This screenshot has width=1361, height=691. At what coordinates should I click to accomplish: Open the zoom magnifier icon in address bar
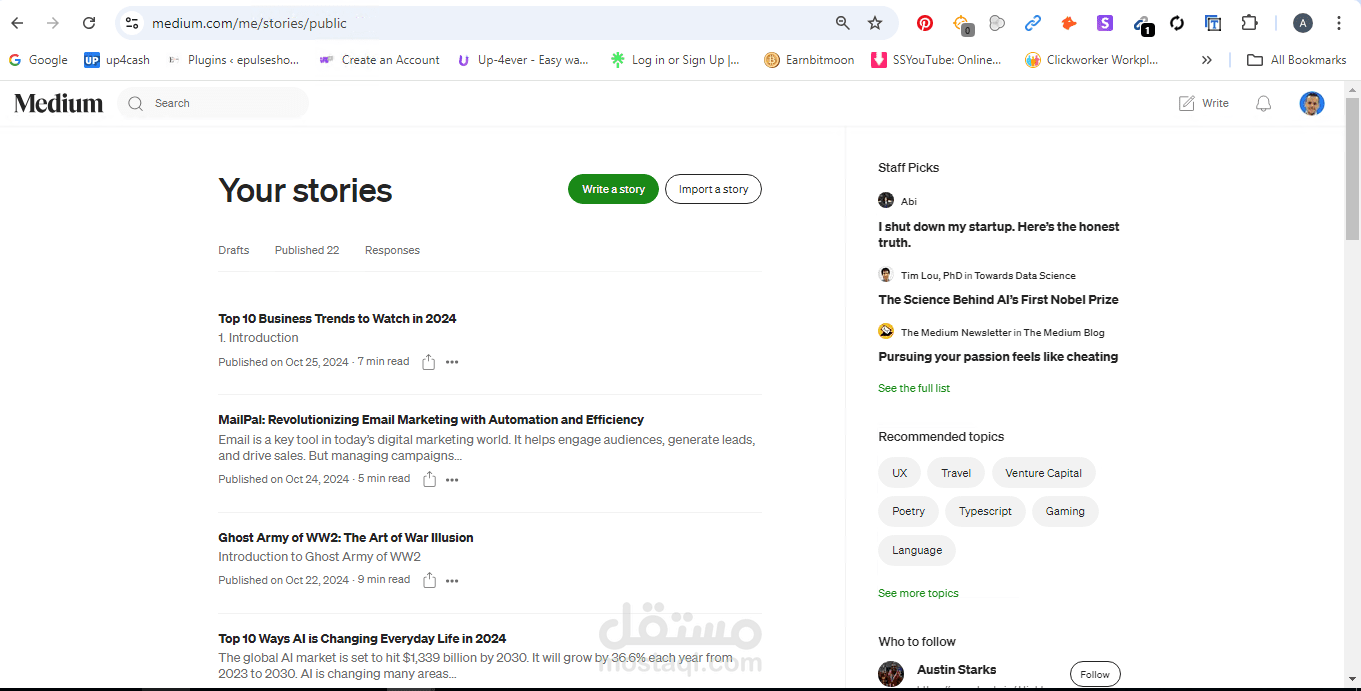[843, 23]
